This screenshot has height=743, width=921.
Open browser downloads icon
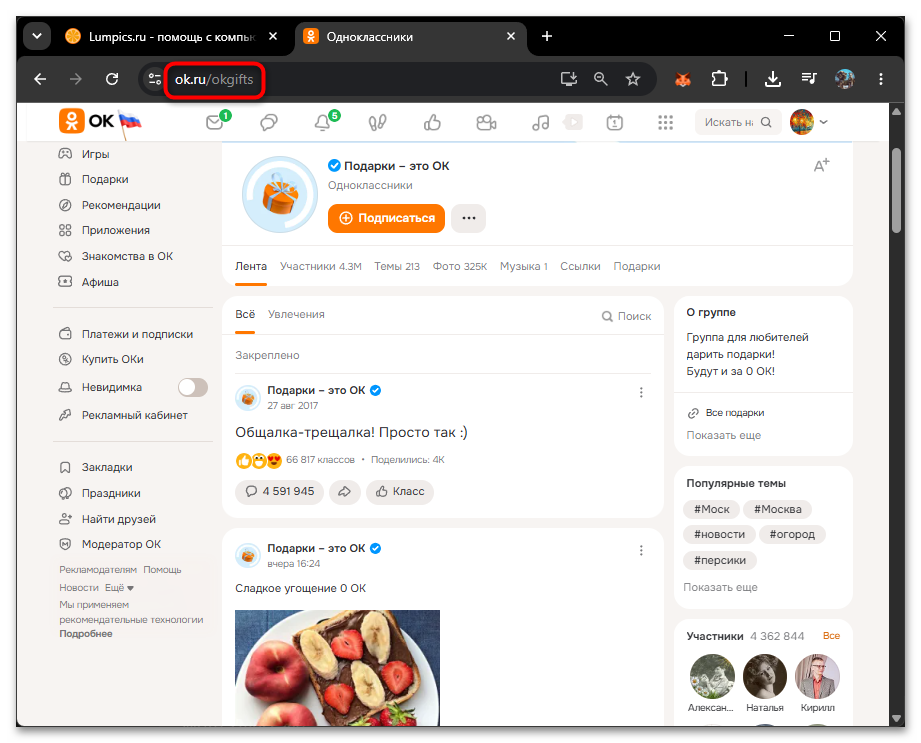pos(773,79)
